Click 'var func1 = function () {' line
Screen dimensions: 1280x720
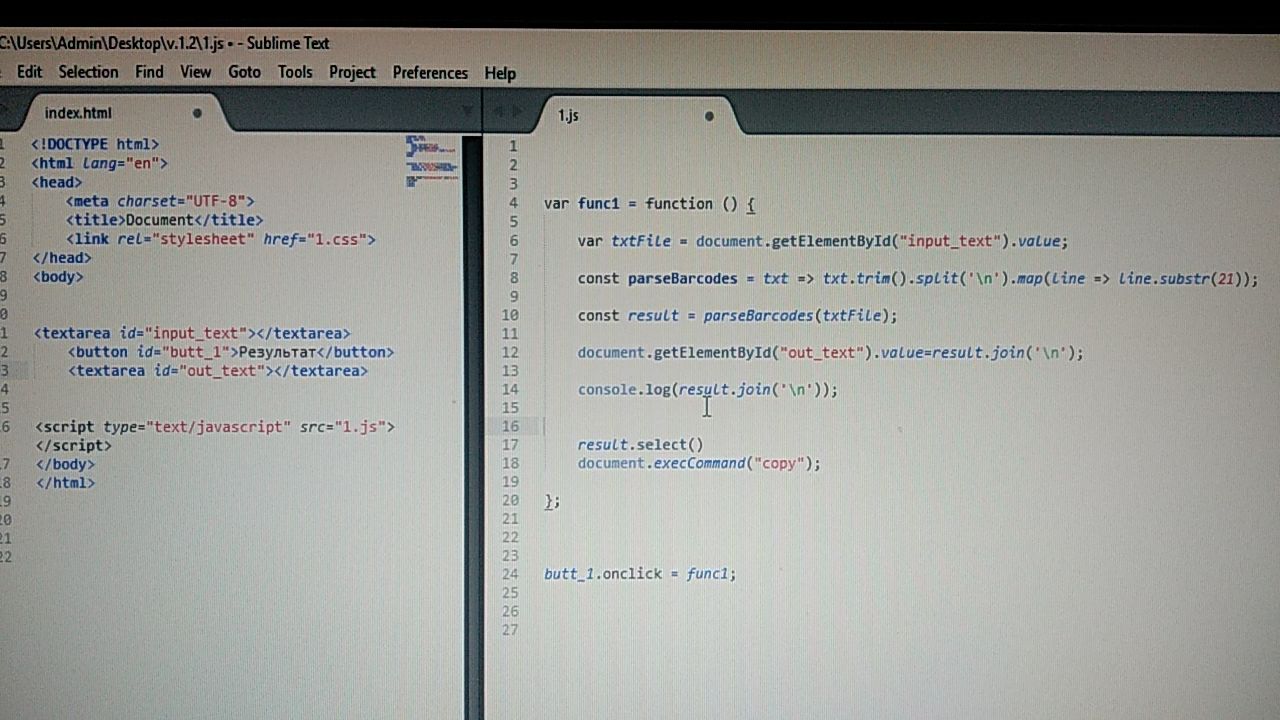pyautogui.click(x=650, y=204)
